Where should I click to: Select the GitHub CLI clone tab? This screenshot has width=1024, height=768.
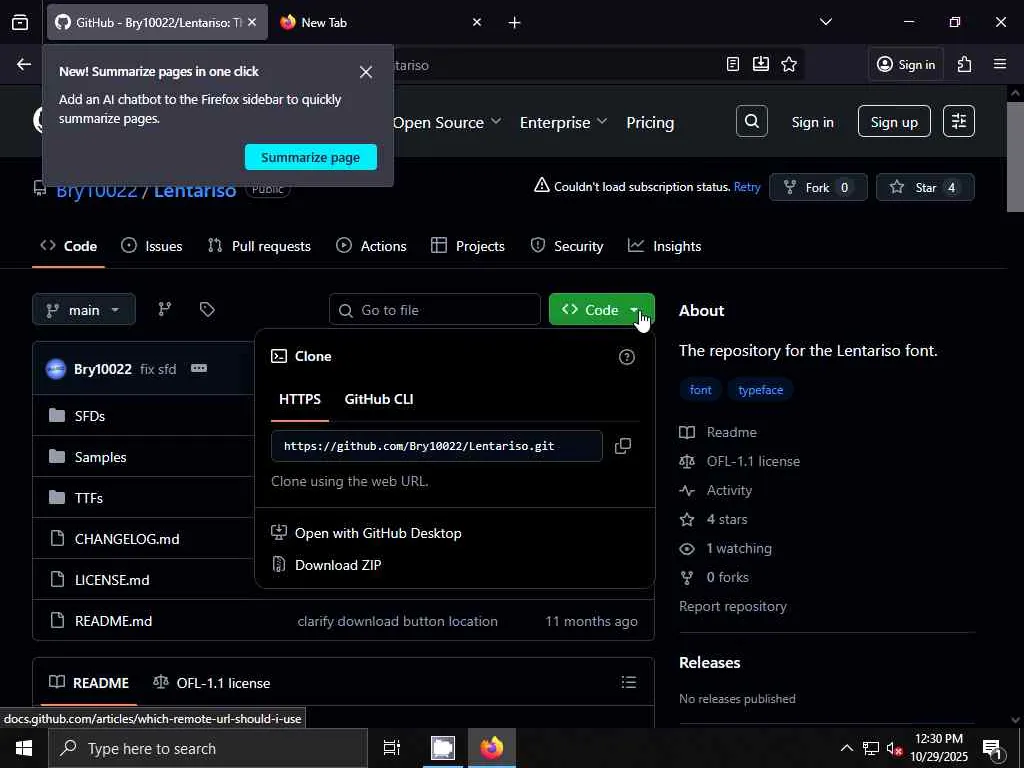[x=379, y=399]
